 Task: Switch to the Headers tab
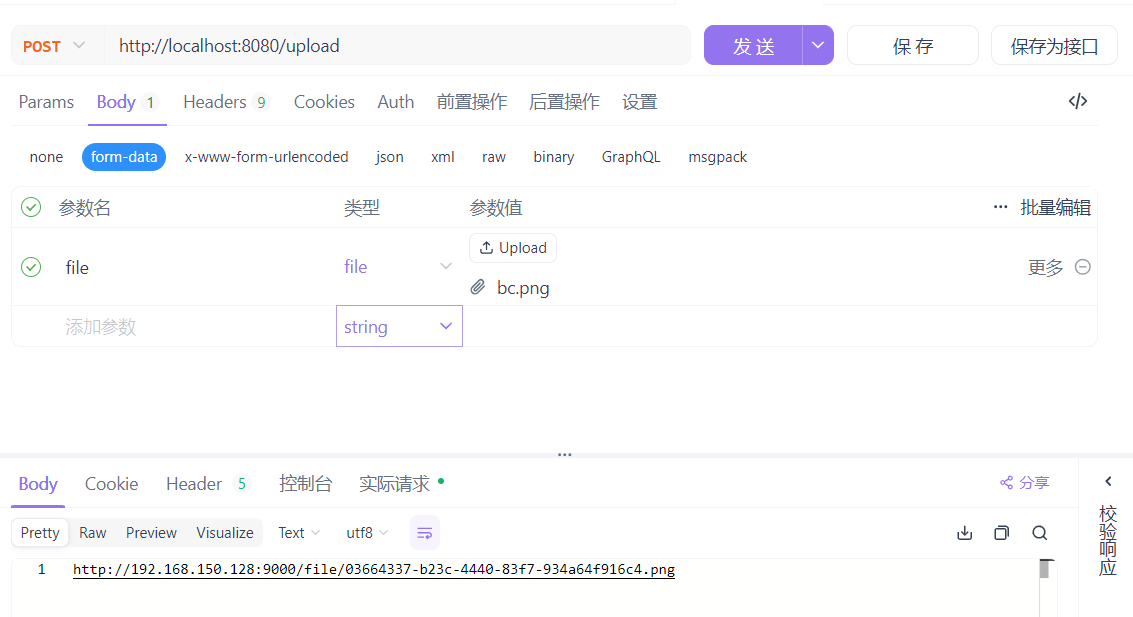[225, 102]
